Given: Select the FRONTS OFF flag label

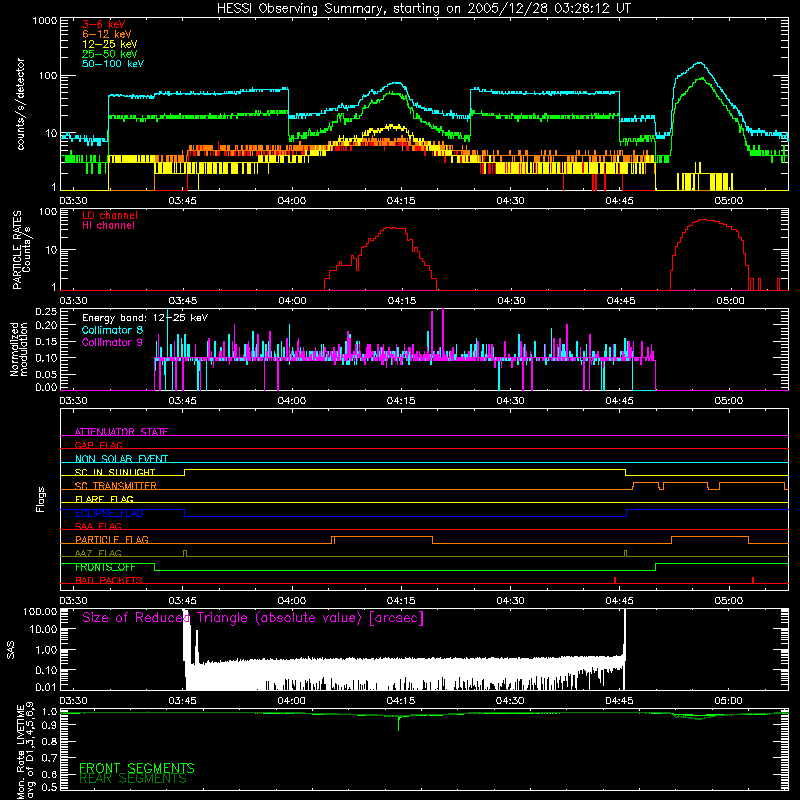Looking at the screenshot, I should (105, 567).
